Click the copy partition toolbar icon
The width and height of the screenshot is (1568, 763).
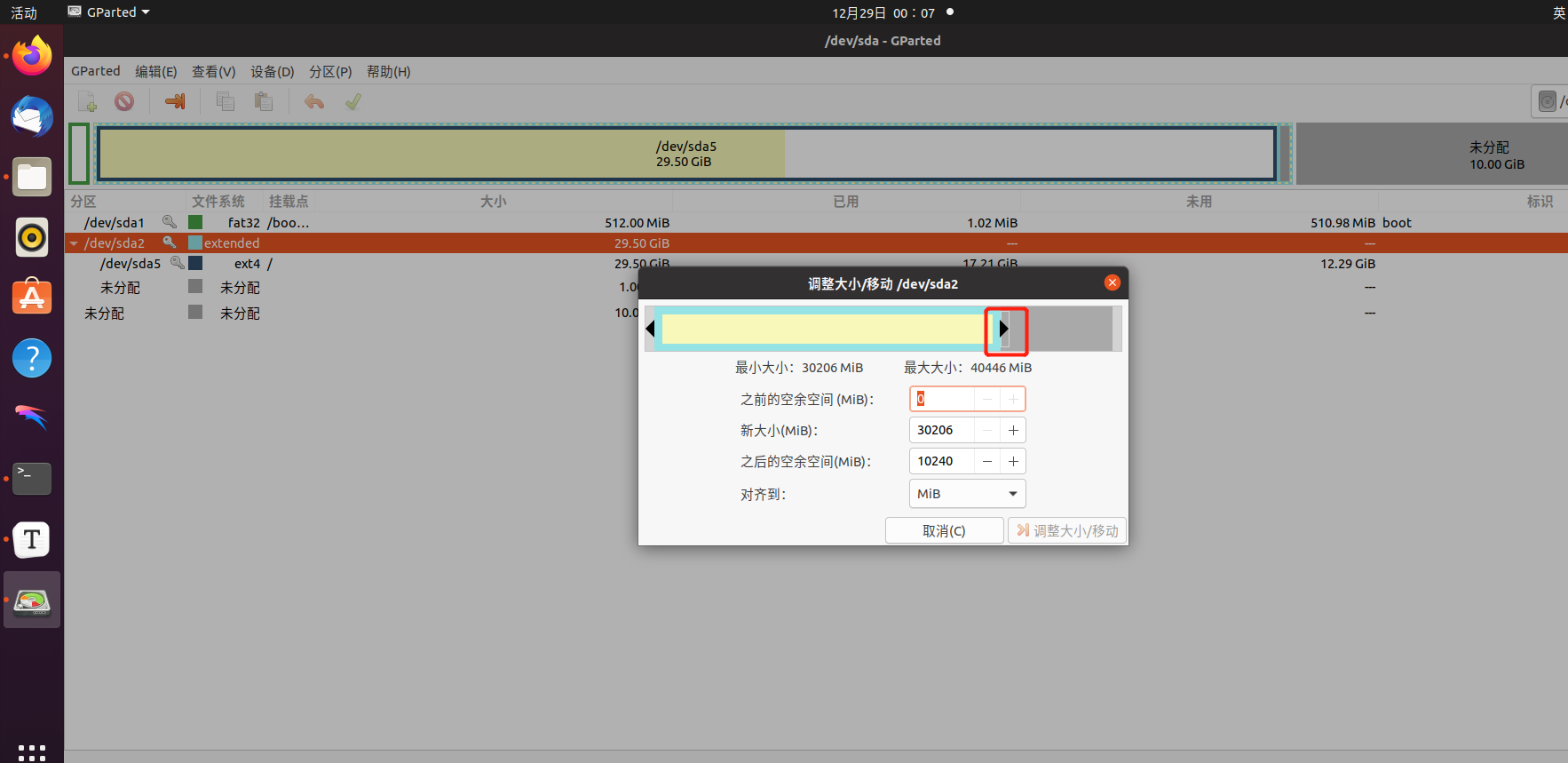(x=226, y=102)
